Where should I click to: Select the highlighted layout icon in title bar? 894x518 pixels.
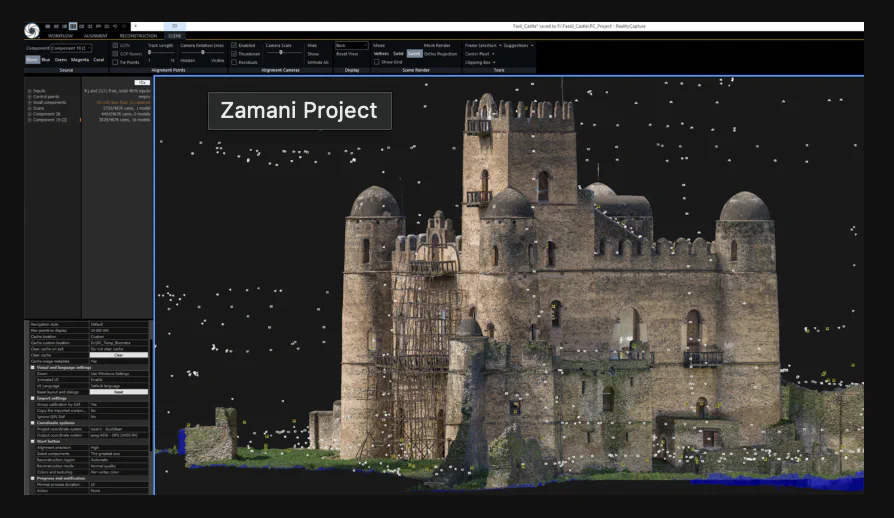[74, 25]
